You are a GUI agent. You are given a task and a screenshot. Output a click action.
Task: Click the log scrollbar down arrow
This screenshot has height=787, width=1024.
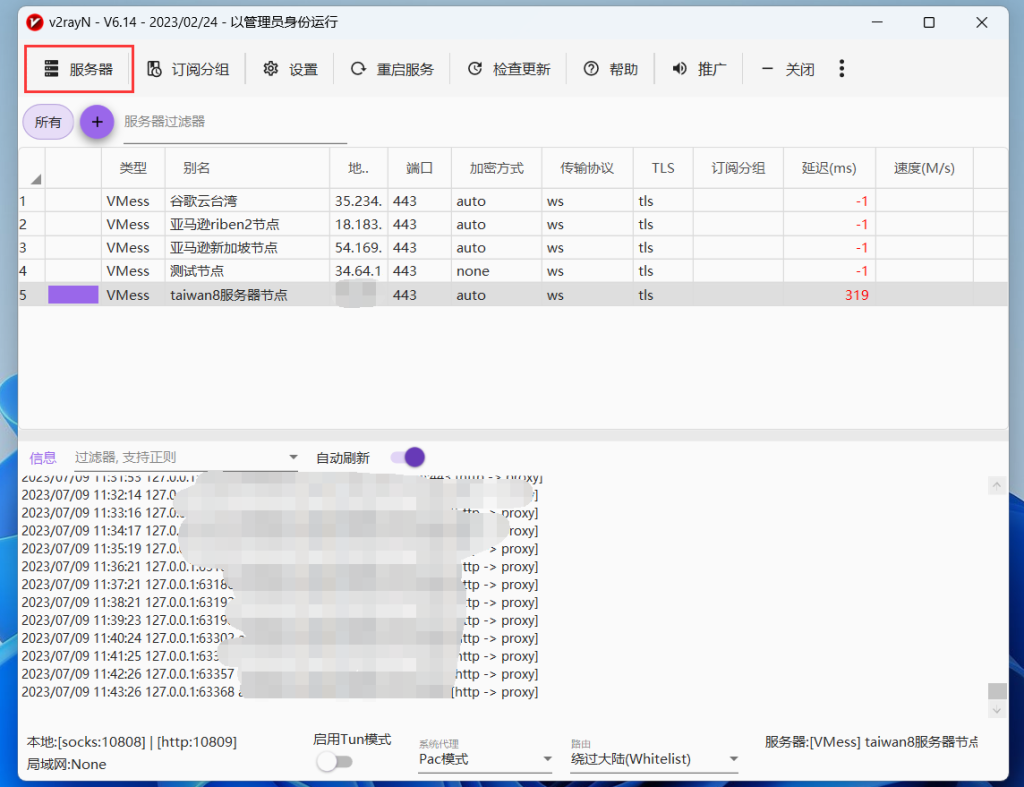tap(997, 709)
